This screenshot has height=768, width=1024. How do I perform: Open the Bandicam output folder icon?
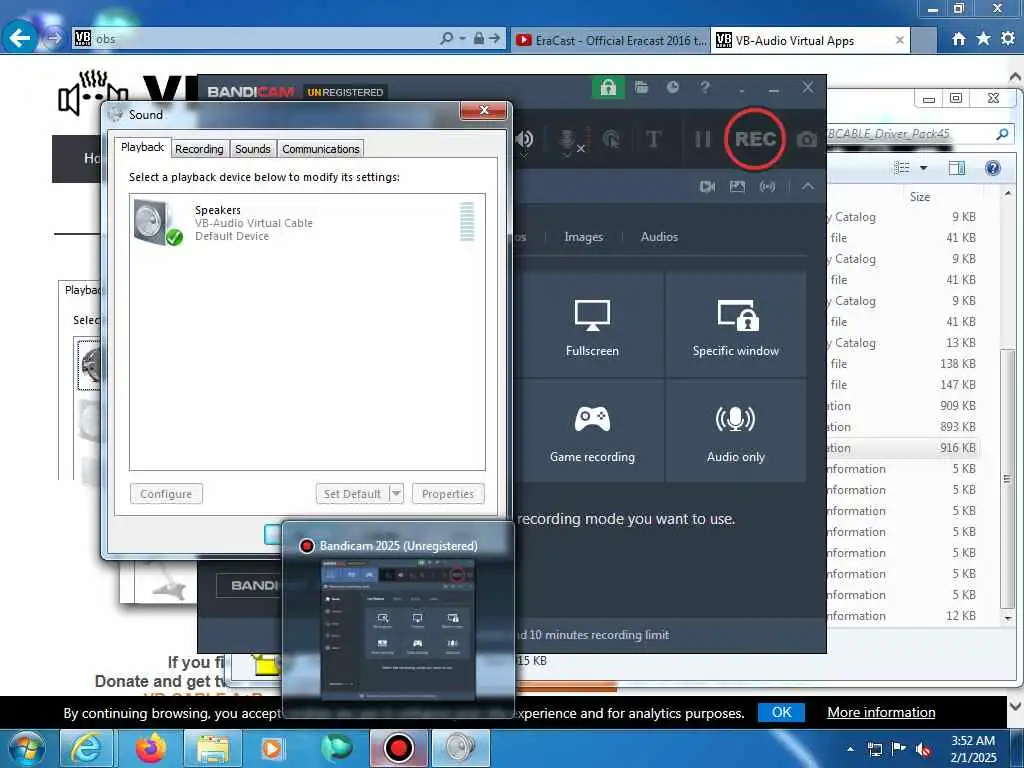click(x=641, y=87)
